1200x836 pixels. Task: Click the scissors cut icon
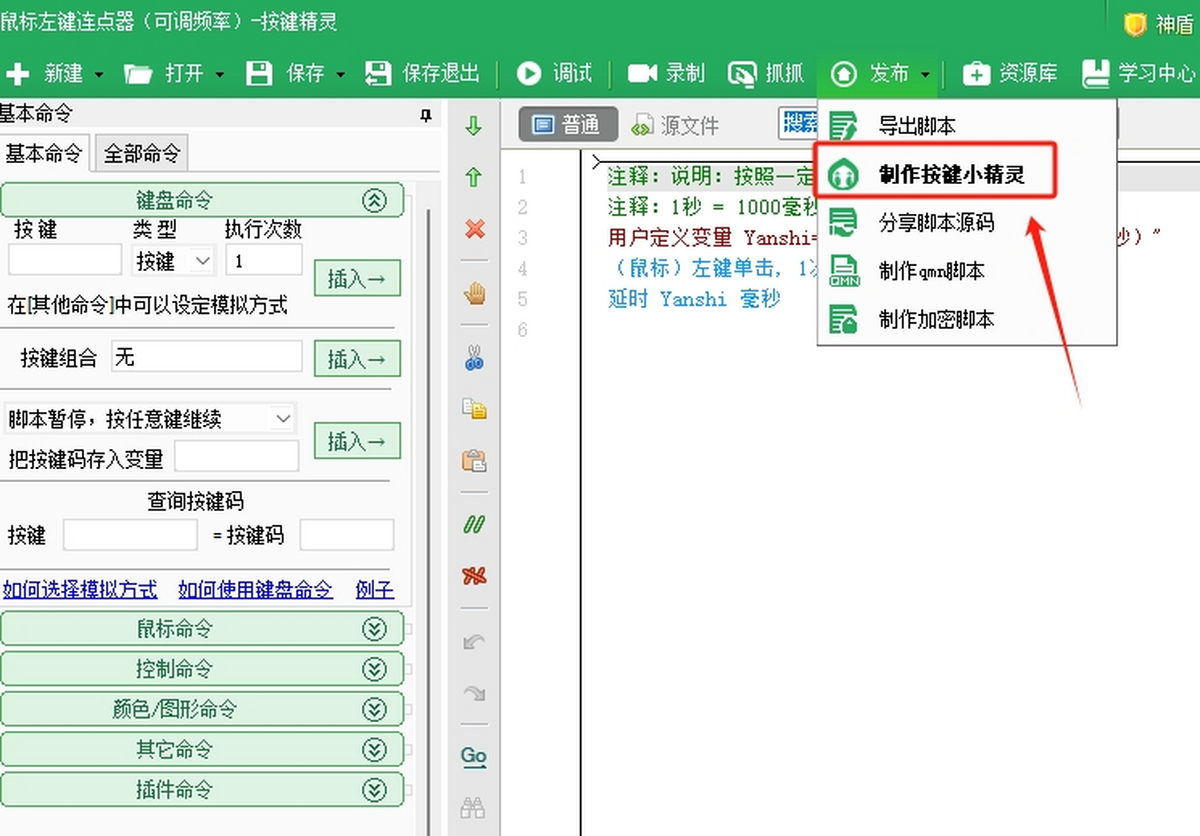[474, 358]
